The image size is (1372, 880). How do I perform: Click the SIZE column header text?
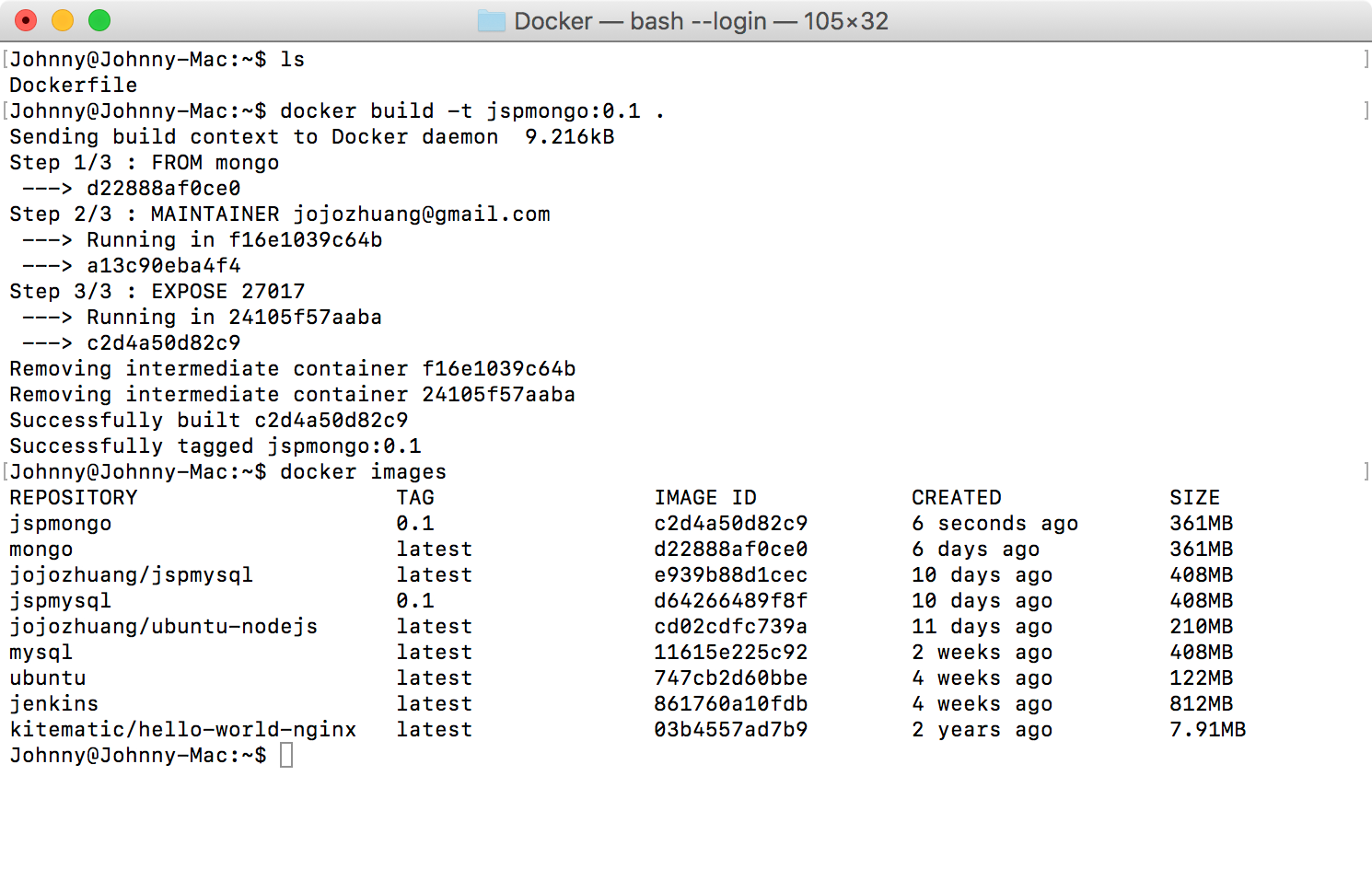[1194, 497]
